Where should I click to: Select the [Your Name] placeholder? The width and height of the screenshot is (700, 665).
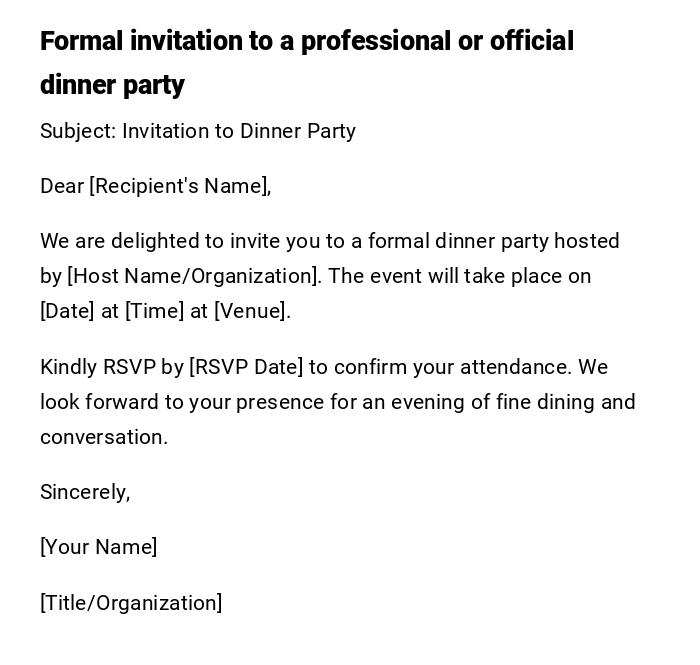pos(98,547)
